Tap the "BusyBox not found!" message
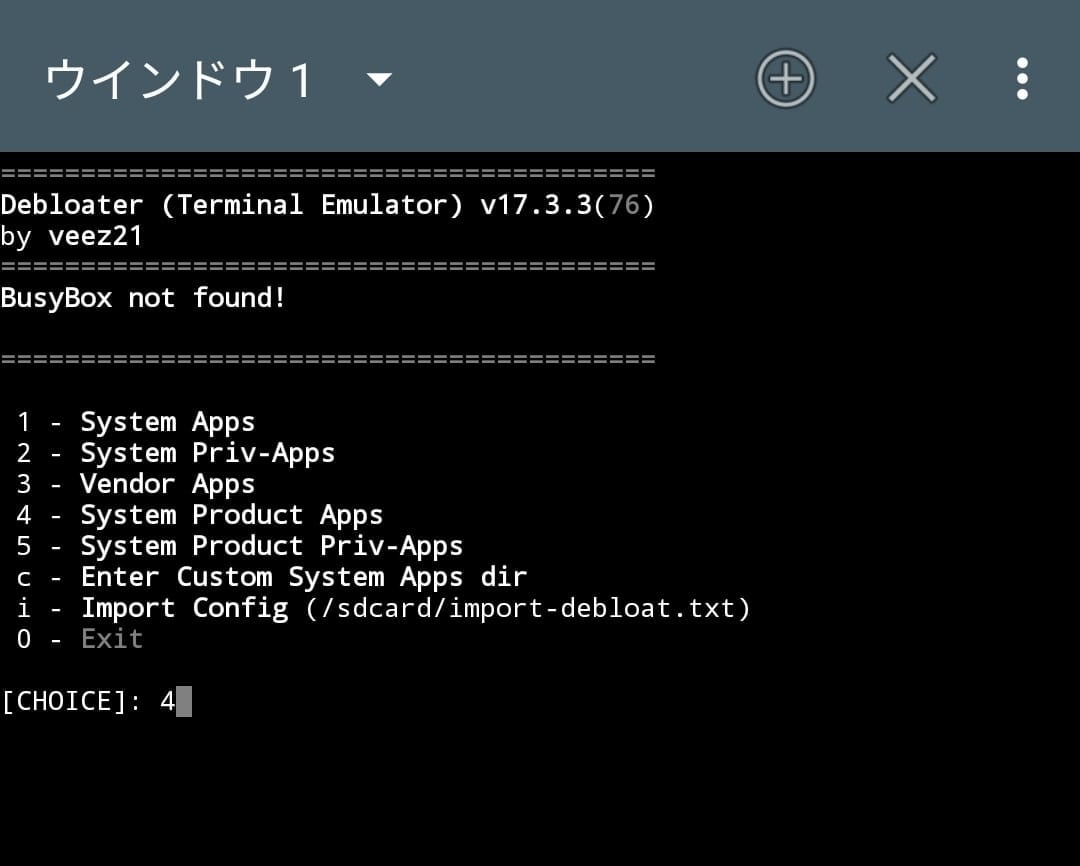The width and height of the screenshot is (1080, 866). point(143,298)
